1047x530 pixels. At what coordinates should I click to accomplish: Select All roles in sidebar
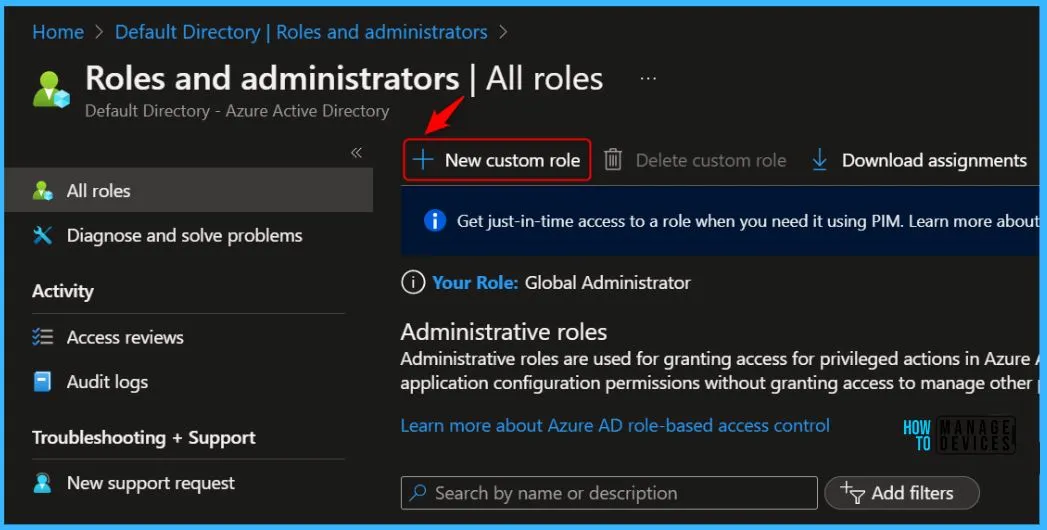189,190
